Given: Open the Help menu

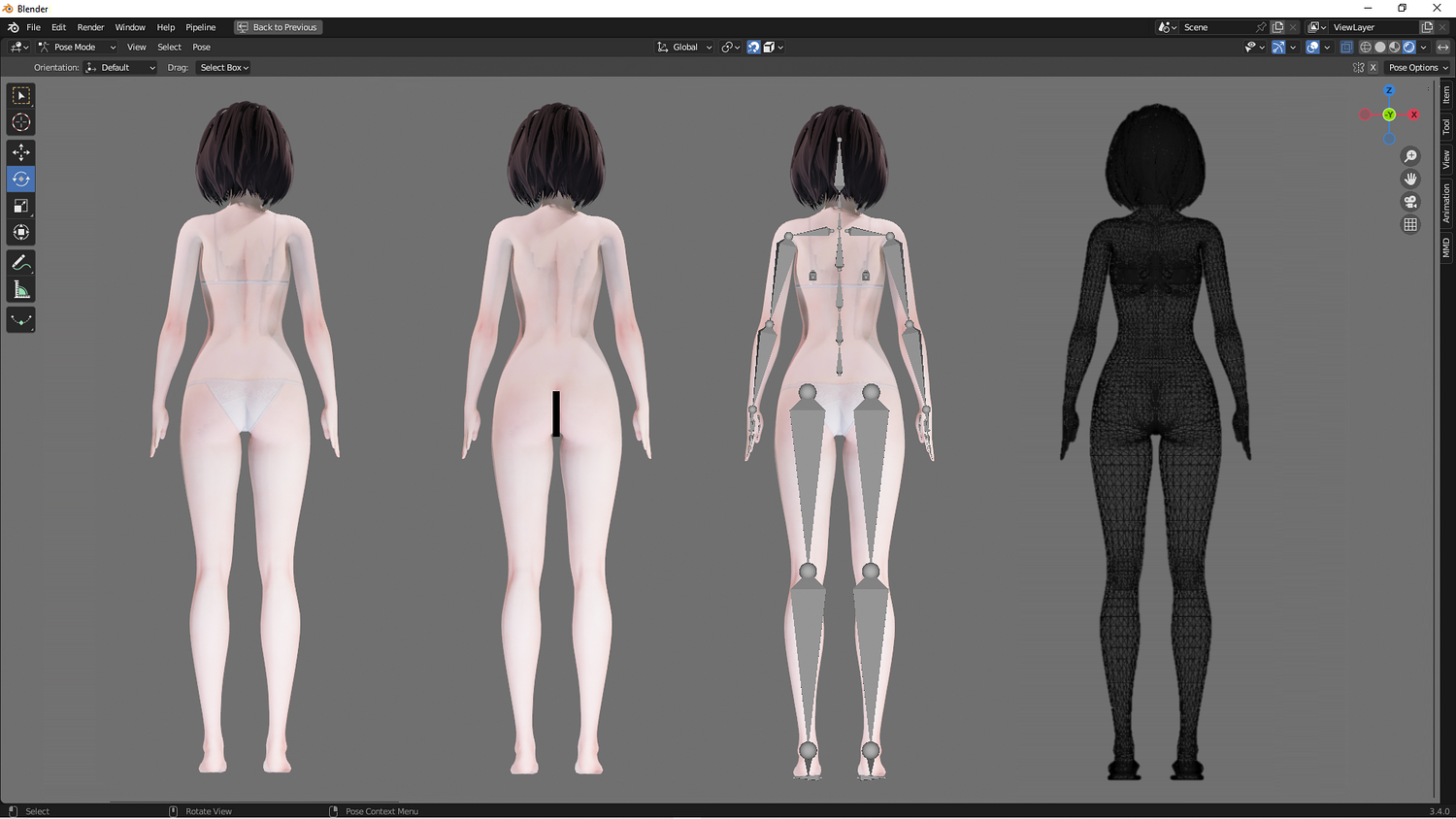Looking at the screenshot, I should coord(166,27).
